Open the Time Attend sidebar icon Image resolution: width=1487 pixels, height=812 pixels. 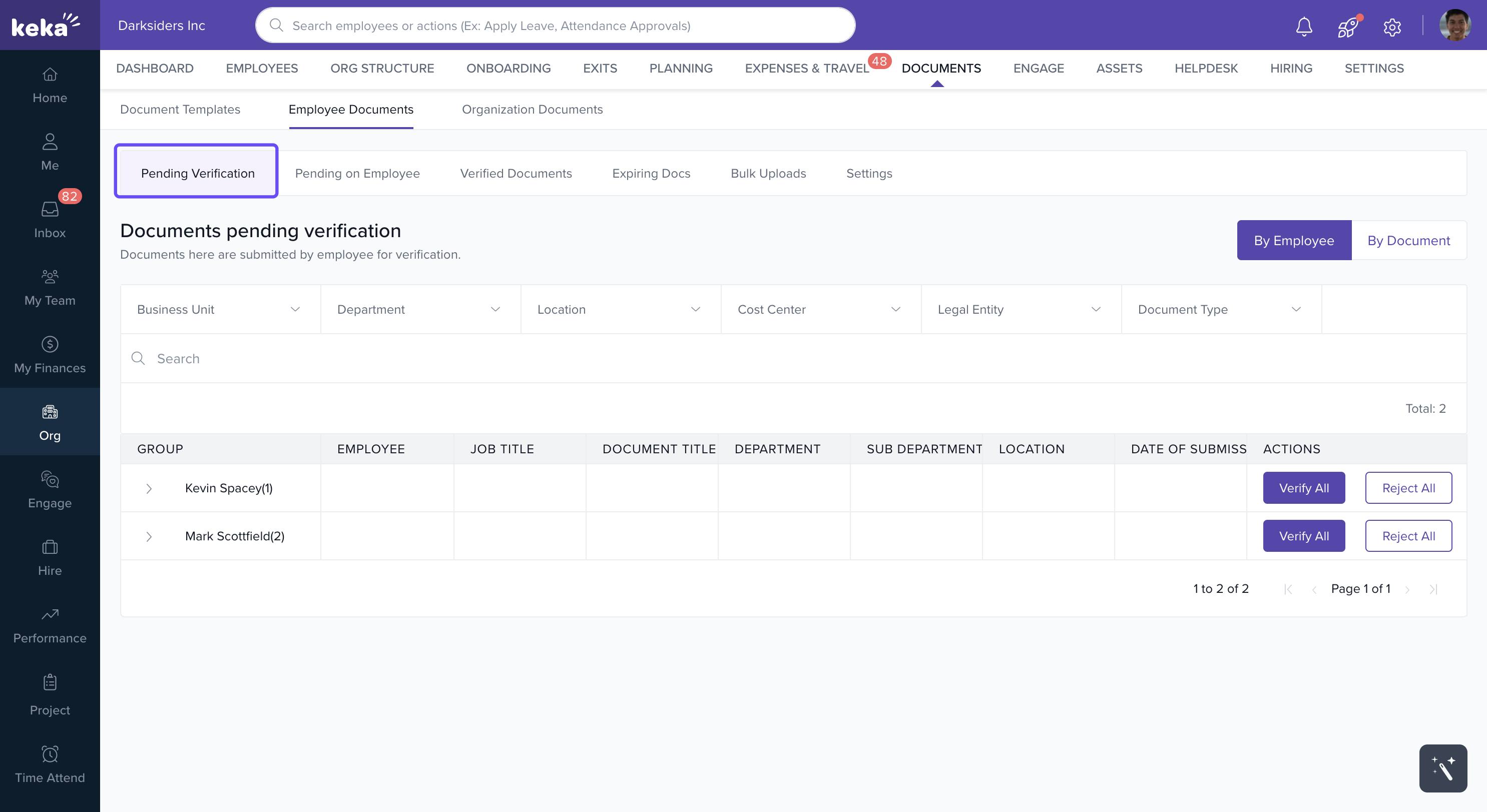click(x=50, y=764)
